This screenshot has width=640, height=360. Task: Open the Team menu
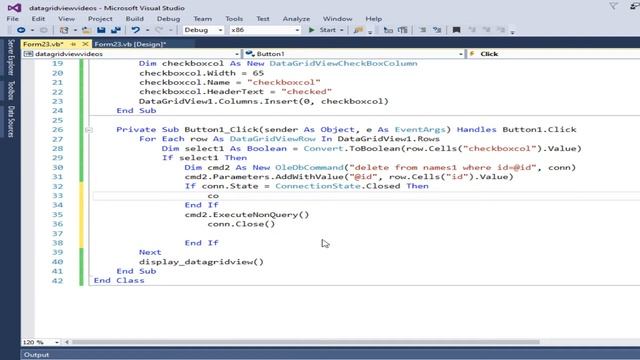202,19
